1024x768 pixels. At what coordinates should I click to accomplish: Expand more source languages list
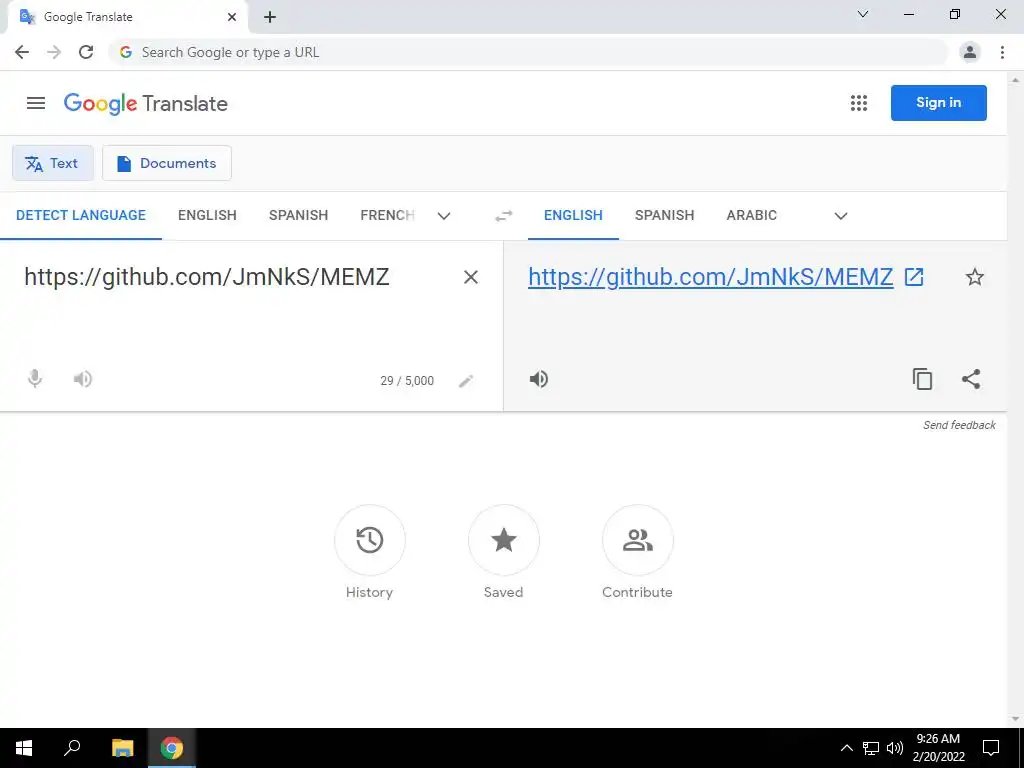444,216
